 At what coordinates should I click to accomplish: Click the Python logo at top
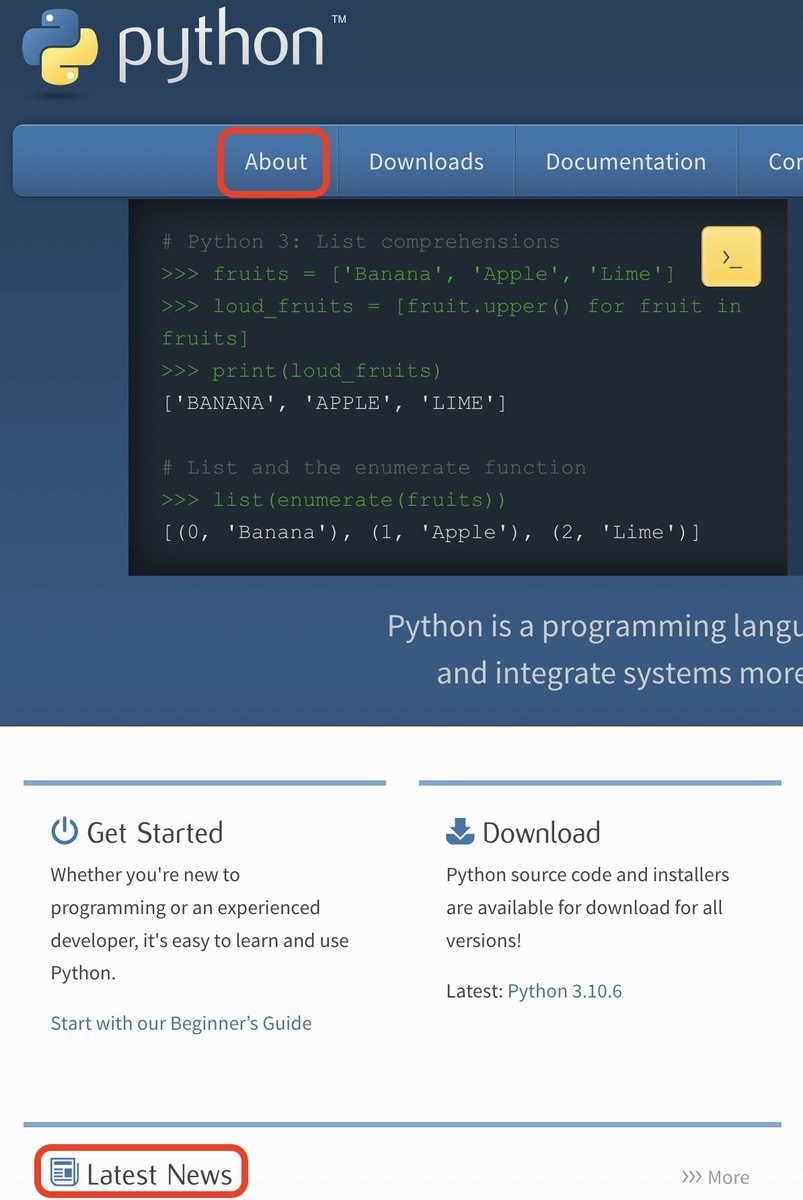(x=60, y=45)
